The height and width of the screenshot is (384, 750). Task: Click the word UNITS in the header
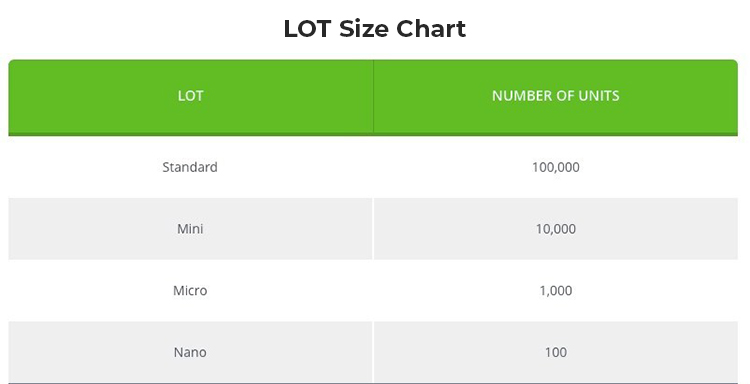pyautogui.click(x=599, y=96)
